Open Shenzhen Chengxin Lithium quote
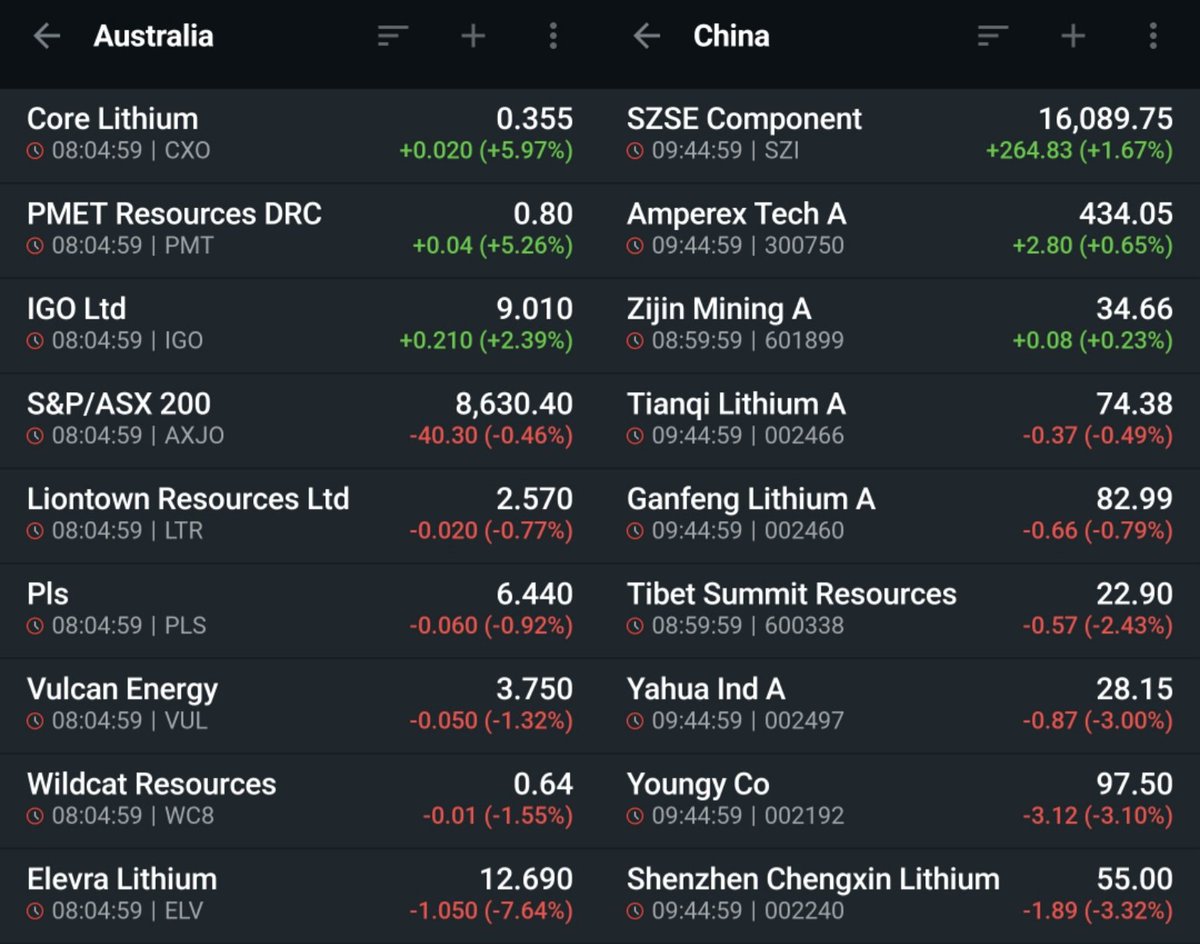This screenshot has height=944, width=1200. tap(900, 895)
